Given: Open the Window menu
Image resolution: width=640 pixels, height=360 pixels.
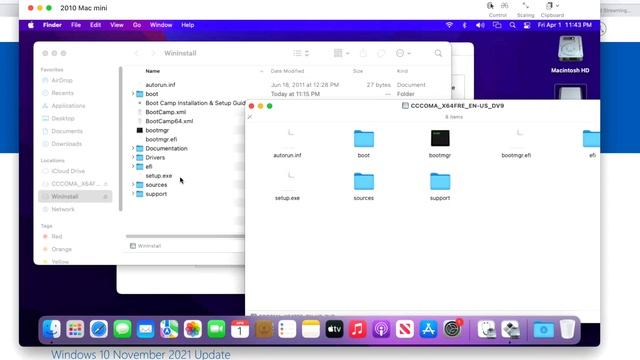Looking at the screenshot, I should coord(161,25).
